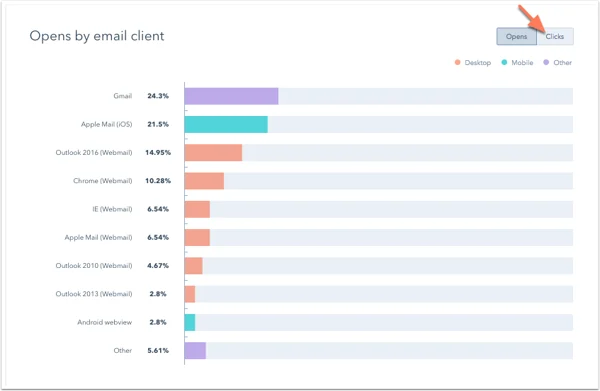Click the "Android webview" label
This screenshot has width=600, height=391.
(104, 323)
